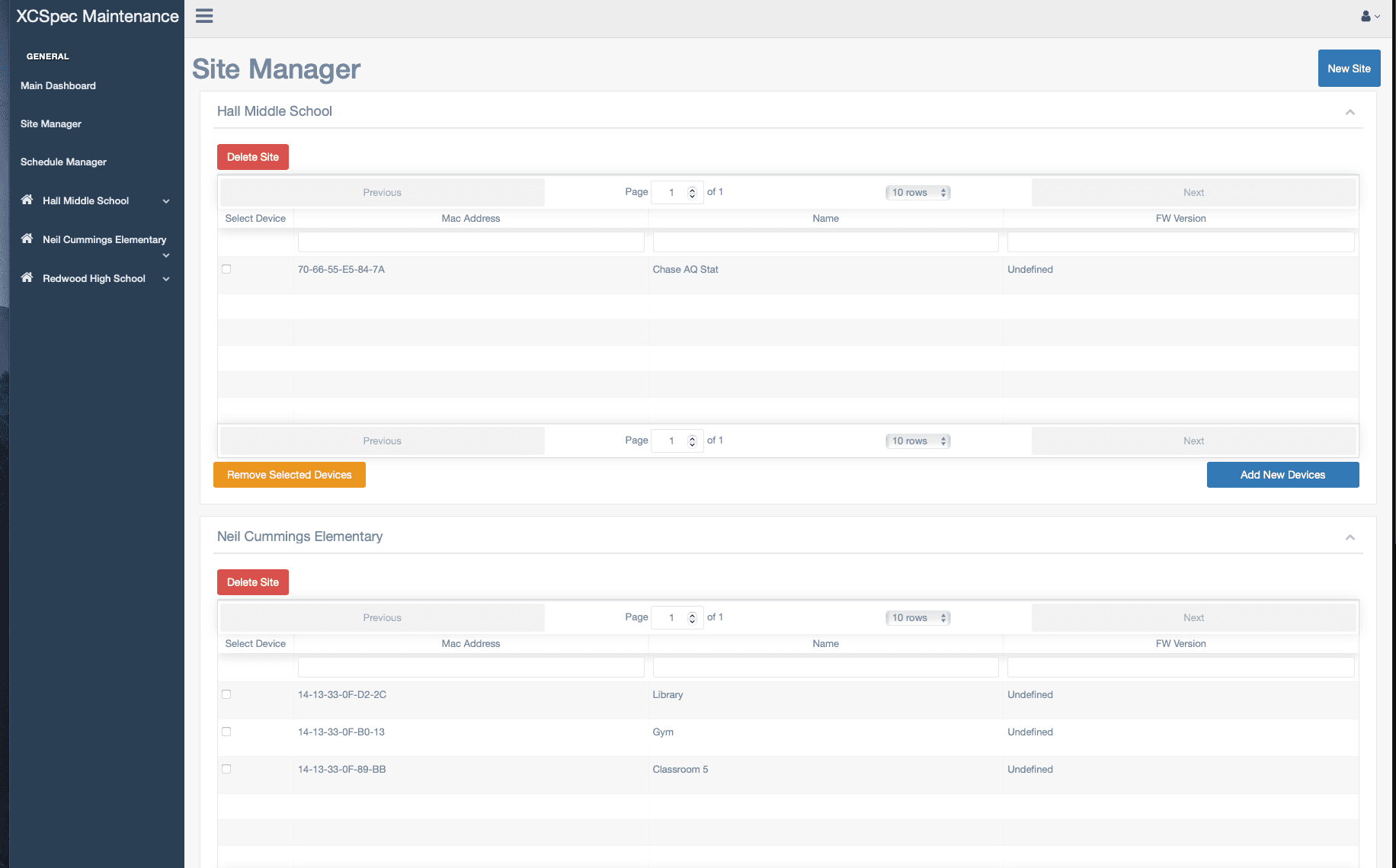
Task: Open Schedule Manager from sidebar
Action: click(x=63, y=162)
